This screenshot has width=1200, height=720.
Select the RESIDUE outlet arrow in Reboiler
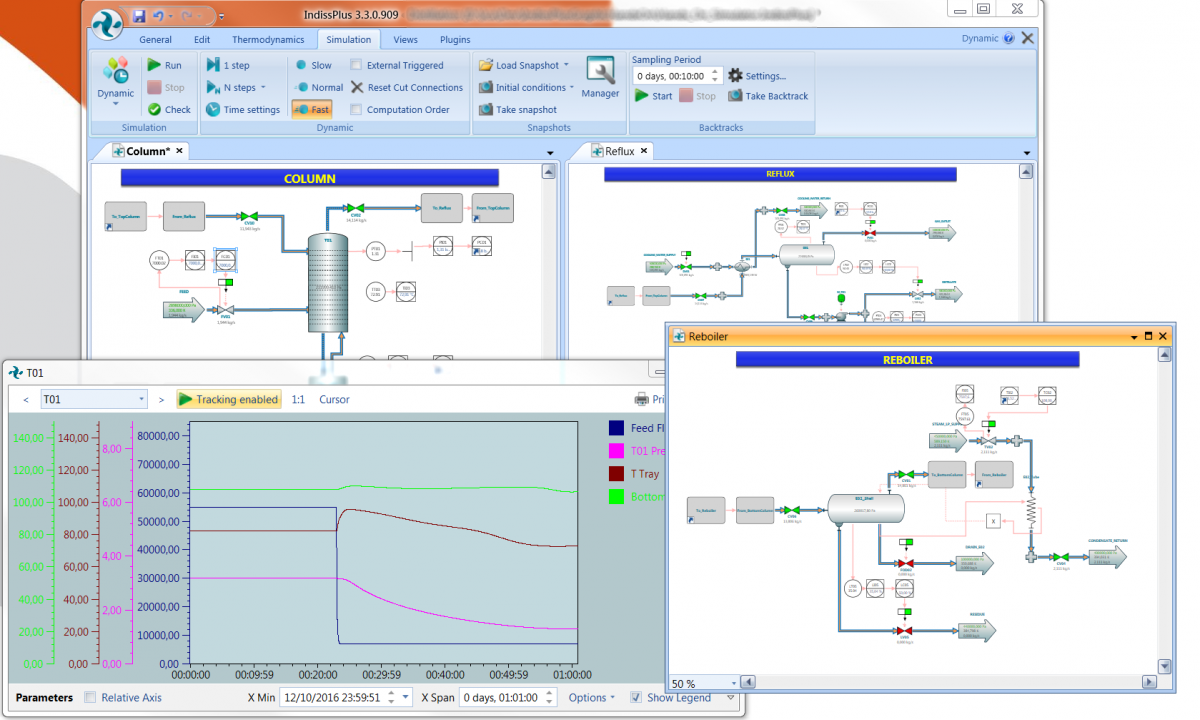coord(977,630)
